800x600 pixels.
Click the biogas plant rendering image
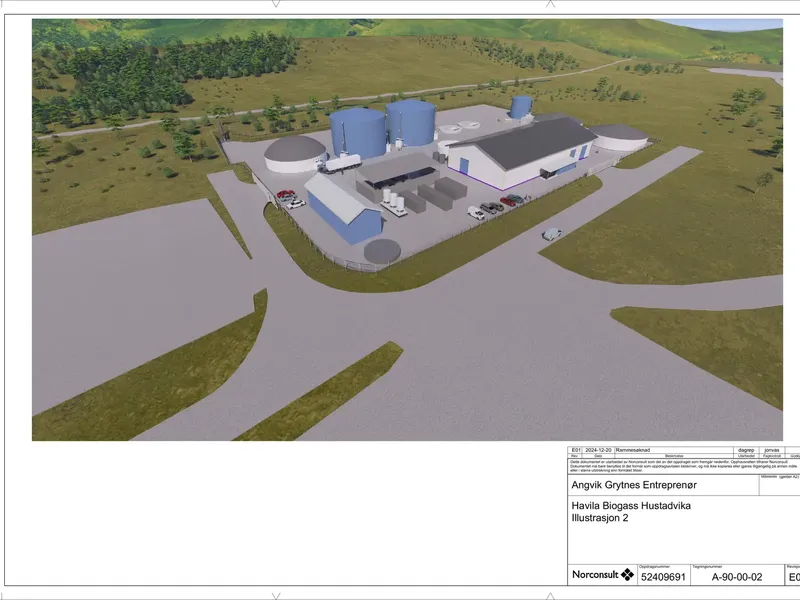[407, 230]
